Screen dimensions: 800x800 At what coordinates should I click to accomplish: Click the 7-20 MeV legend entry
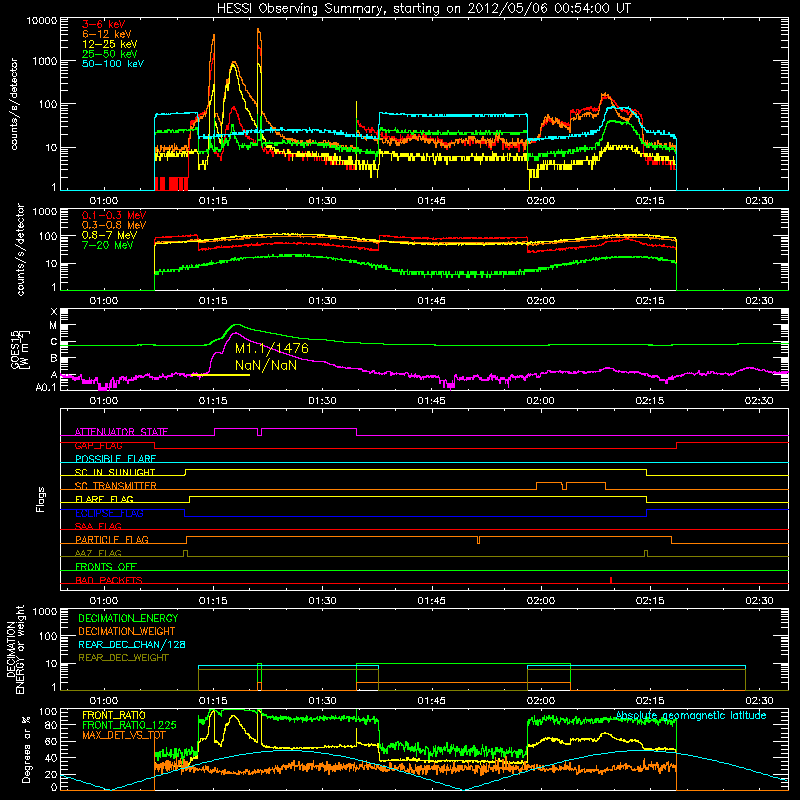tap(108, 245)
